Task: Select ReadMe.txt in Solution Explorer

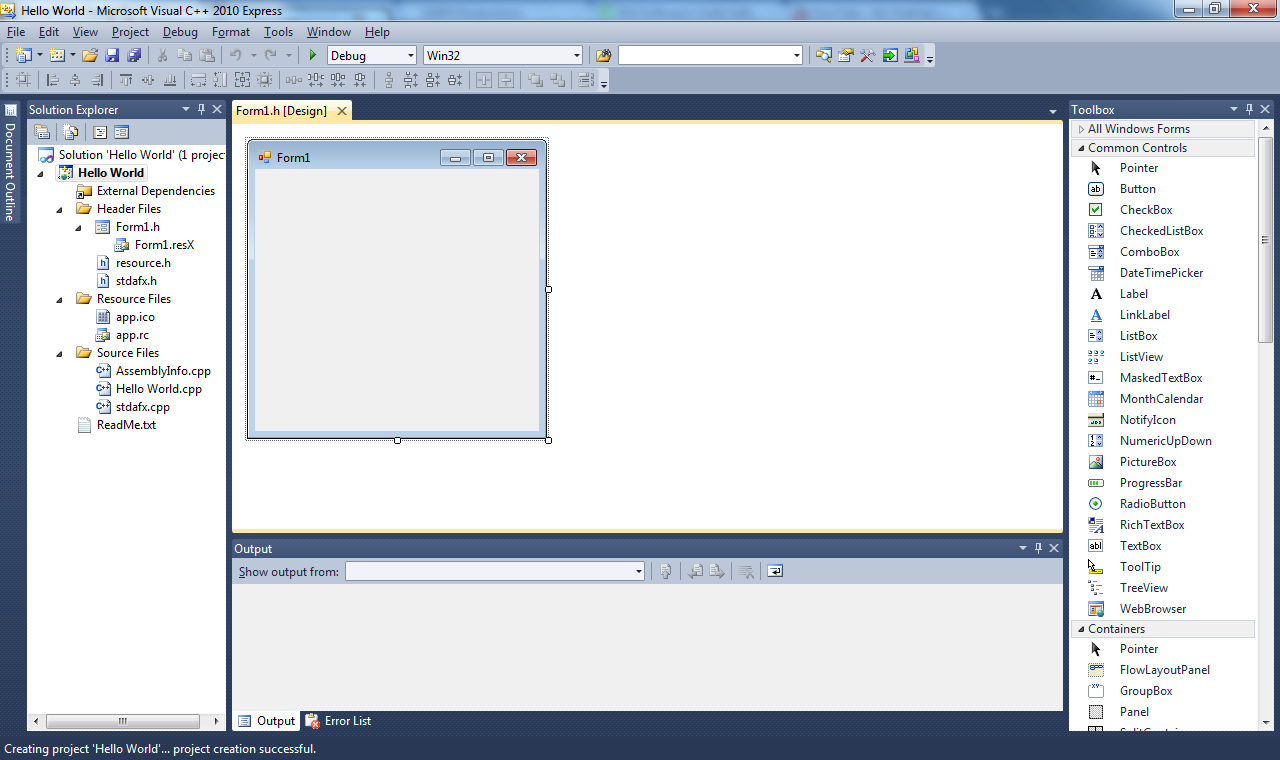Action: point(126,425)
